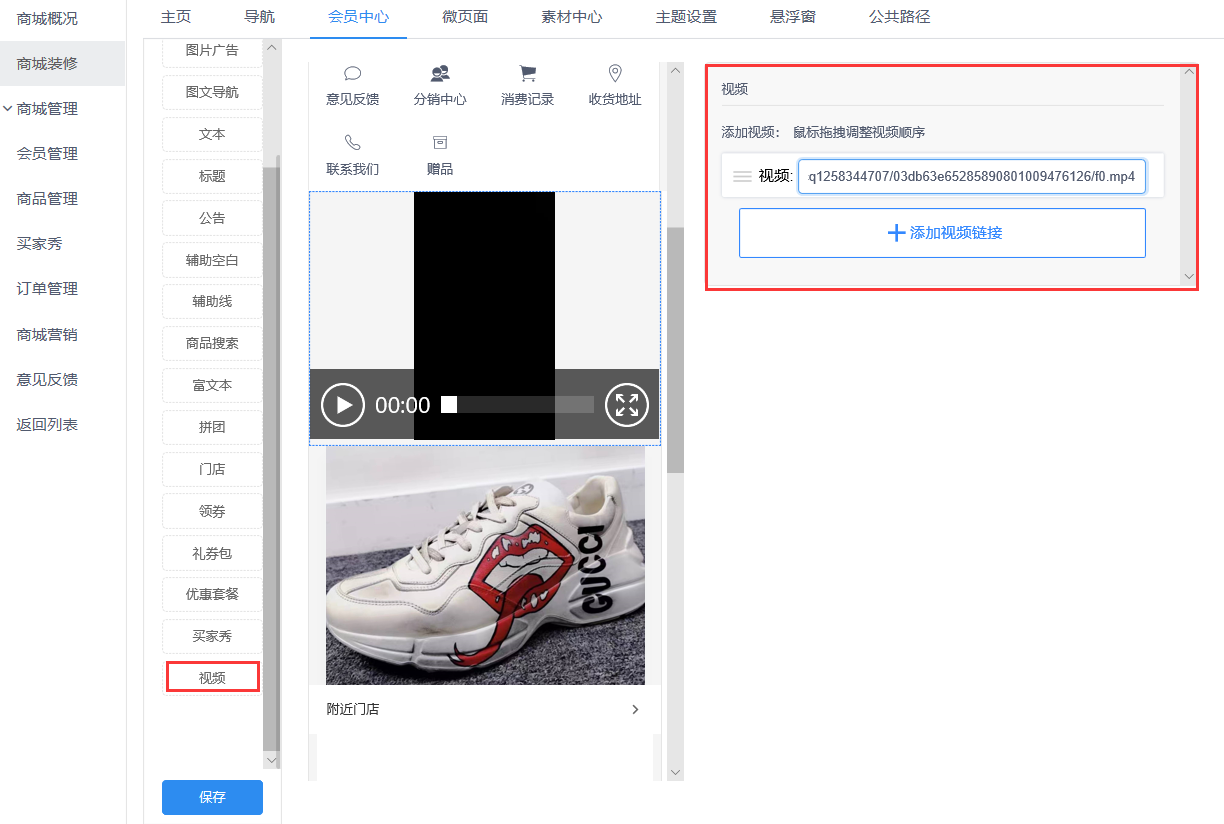Open 商城概况 in the sidebar
The height and width of the screenshot is (824, 1224).
click(x=47, y=18)
